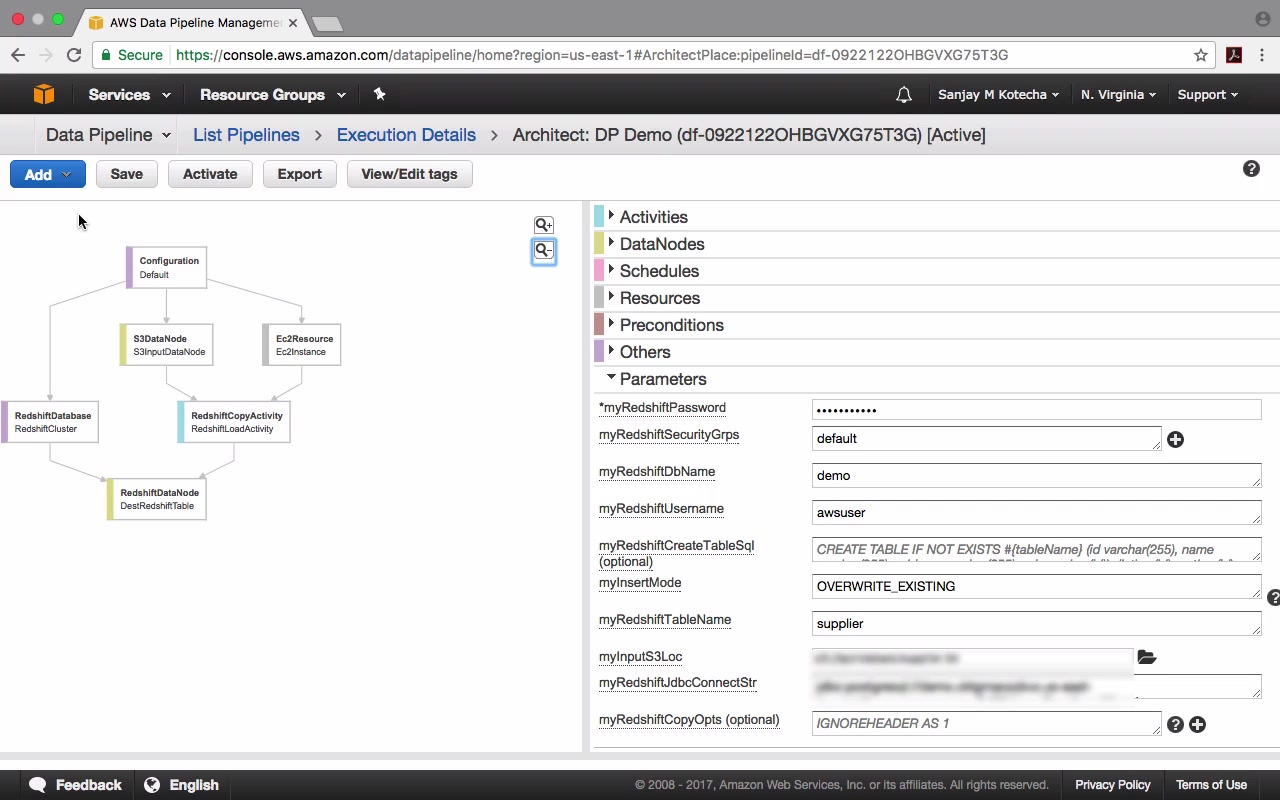Open the Resource Groups menu
The width and height of the screenshot is (1280, 800).
[x=273, y=95]
